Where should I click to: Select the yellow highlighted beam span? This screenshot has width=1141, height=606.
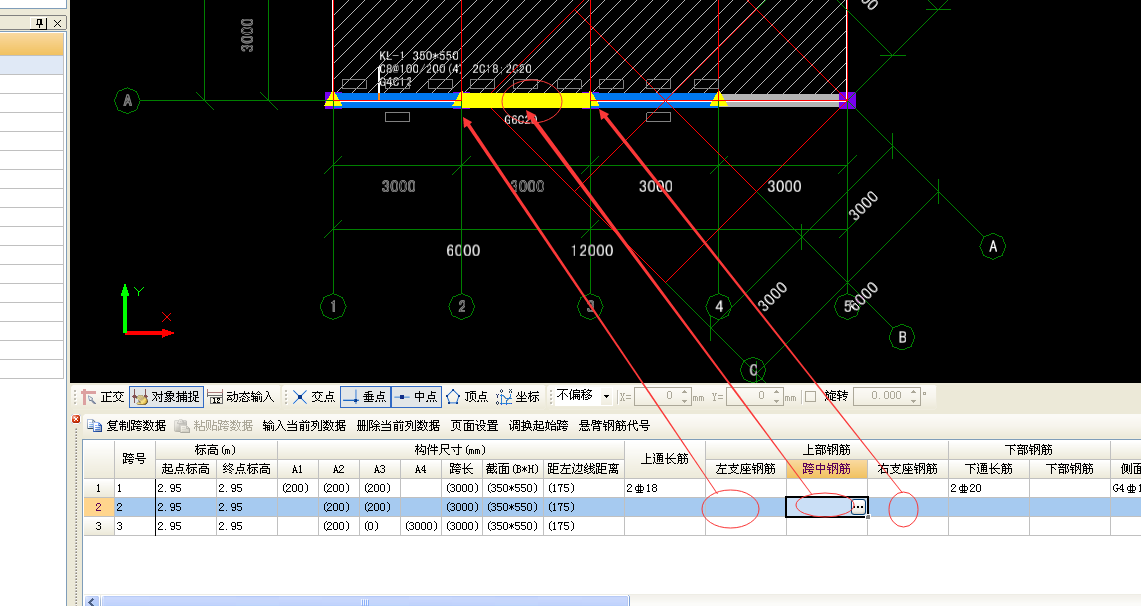tap(526, 100)
